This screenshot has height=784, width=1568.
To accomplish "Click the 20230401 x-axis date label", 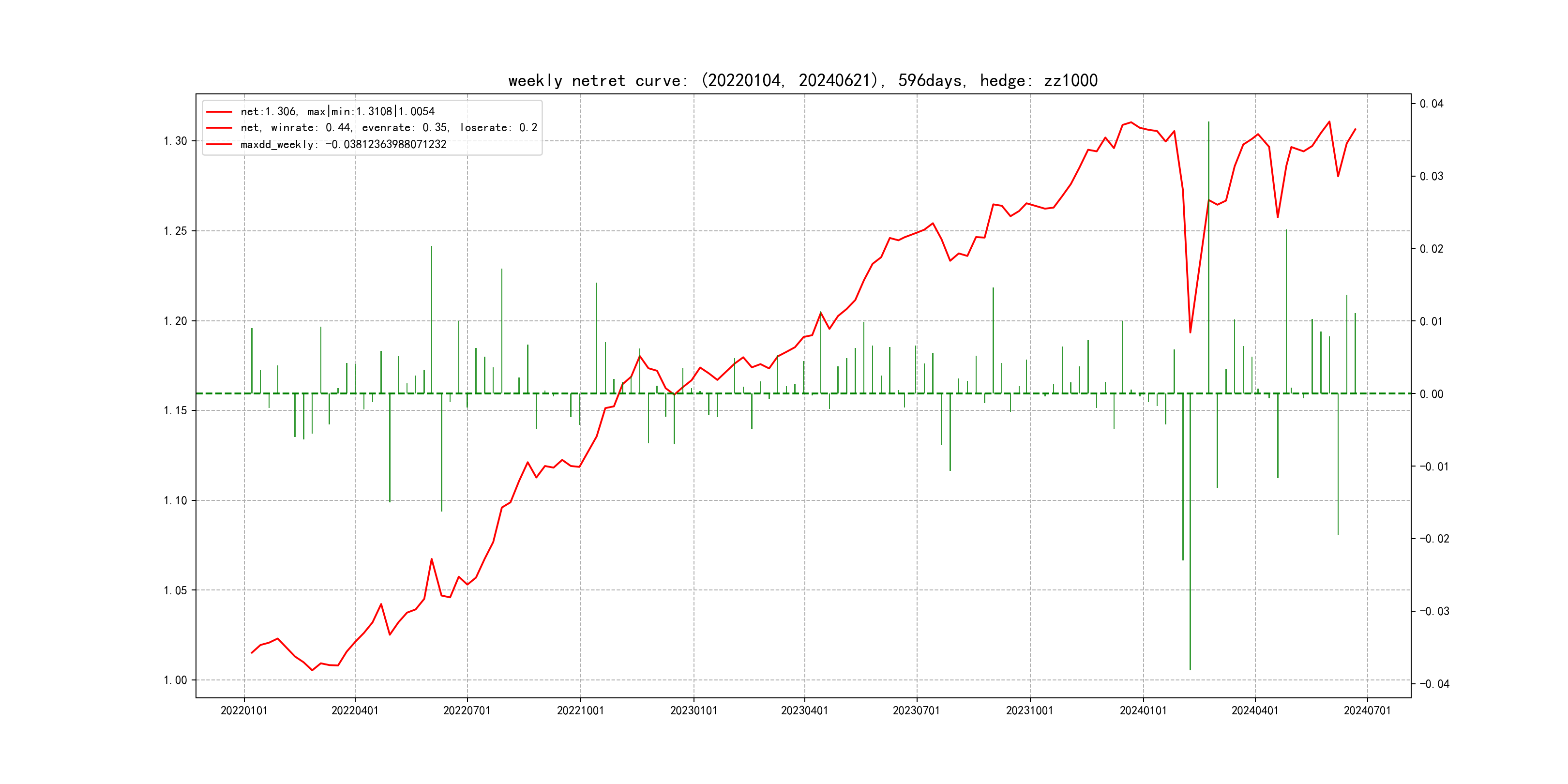I will (x=804, y=711).
